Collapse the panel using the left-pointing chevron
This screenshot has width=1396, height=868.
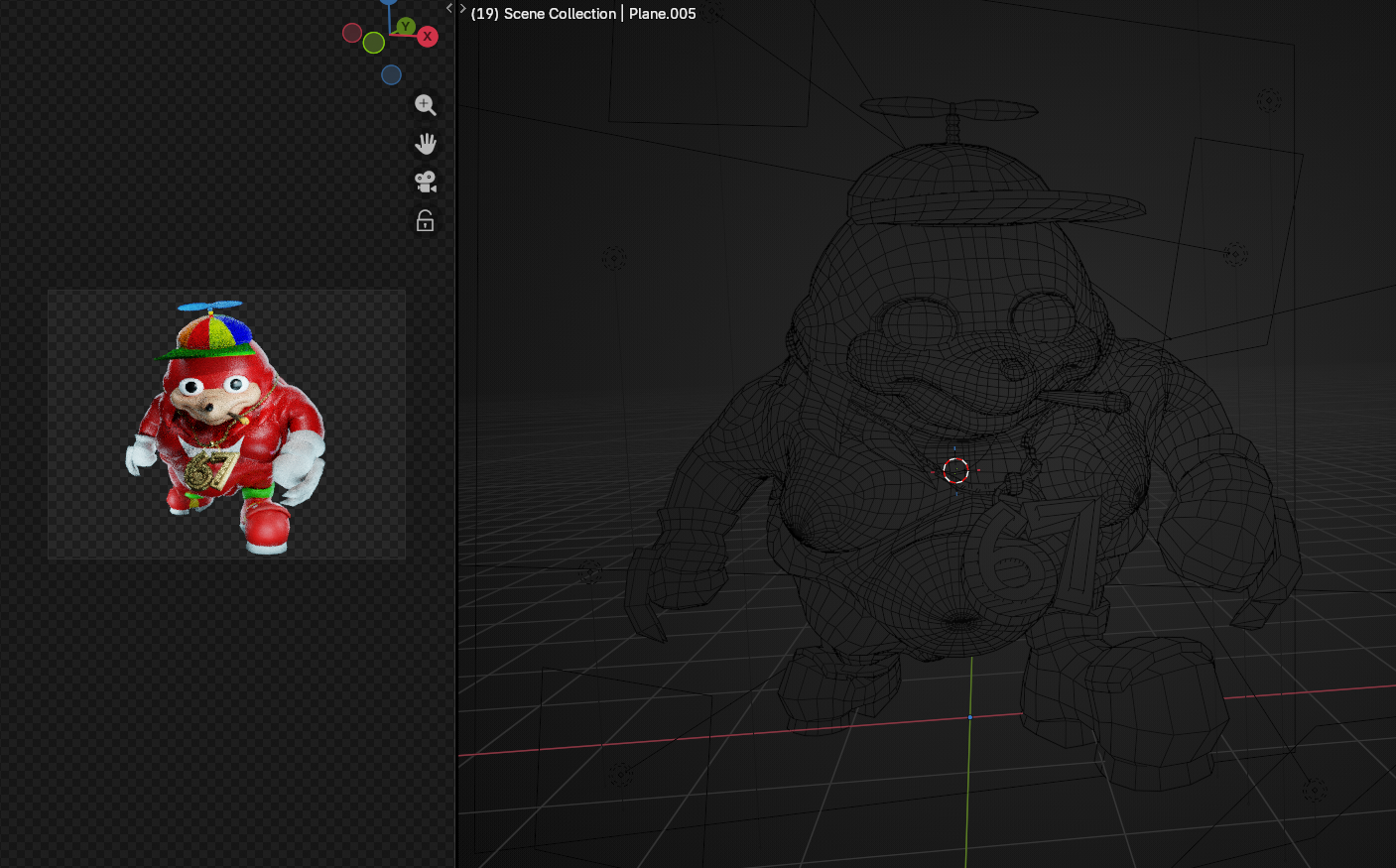447,7
